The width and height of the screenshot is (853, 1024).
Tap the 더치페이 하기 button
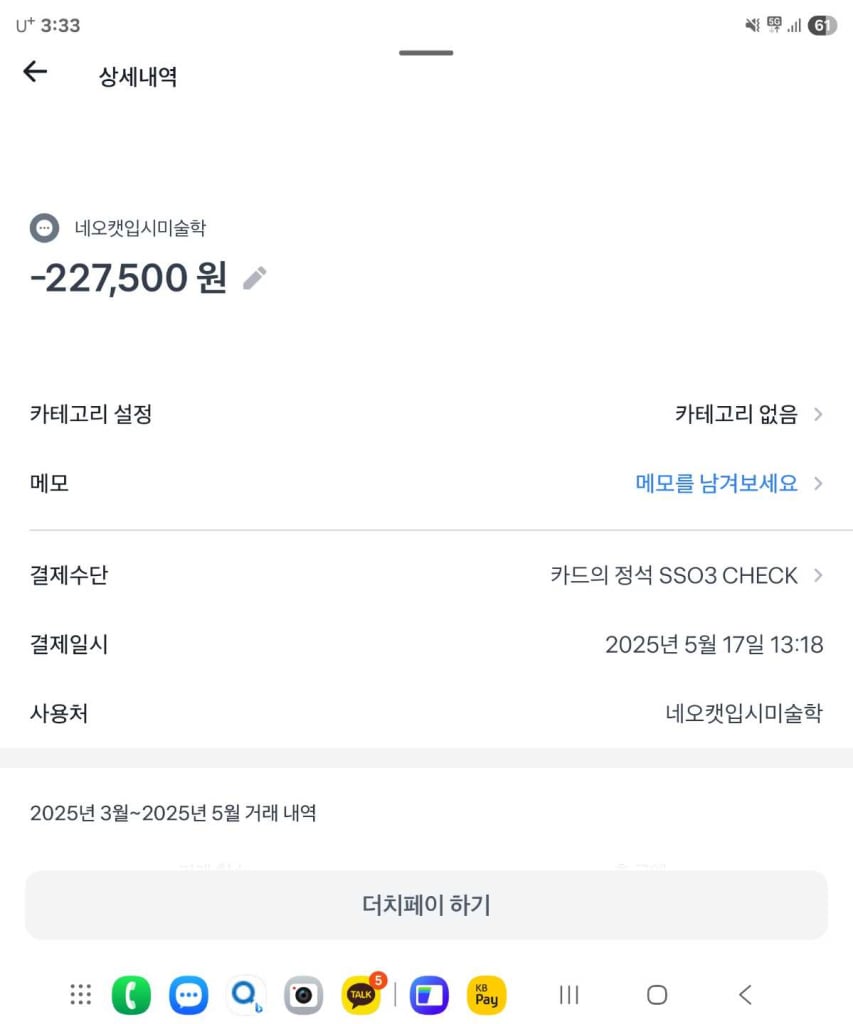pos(426,905)
